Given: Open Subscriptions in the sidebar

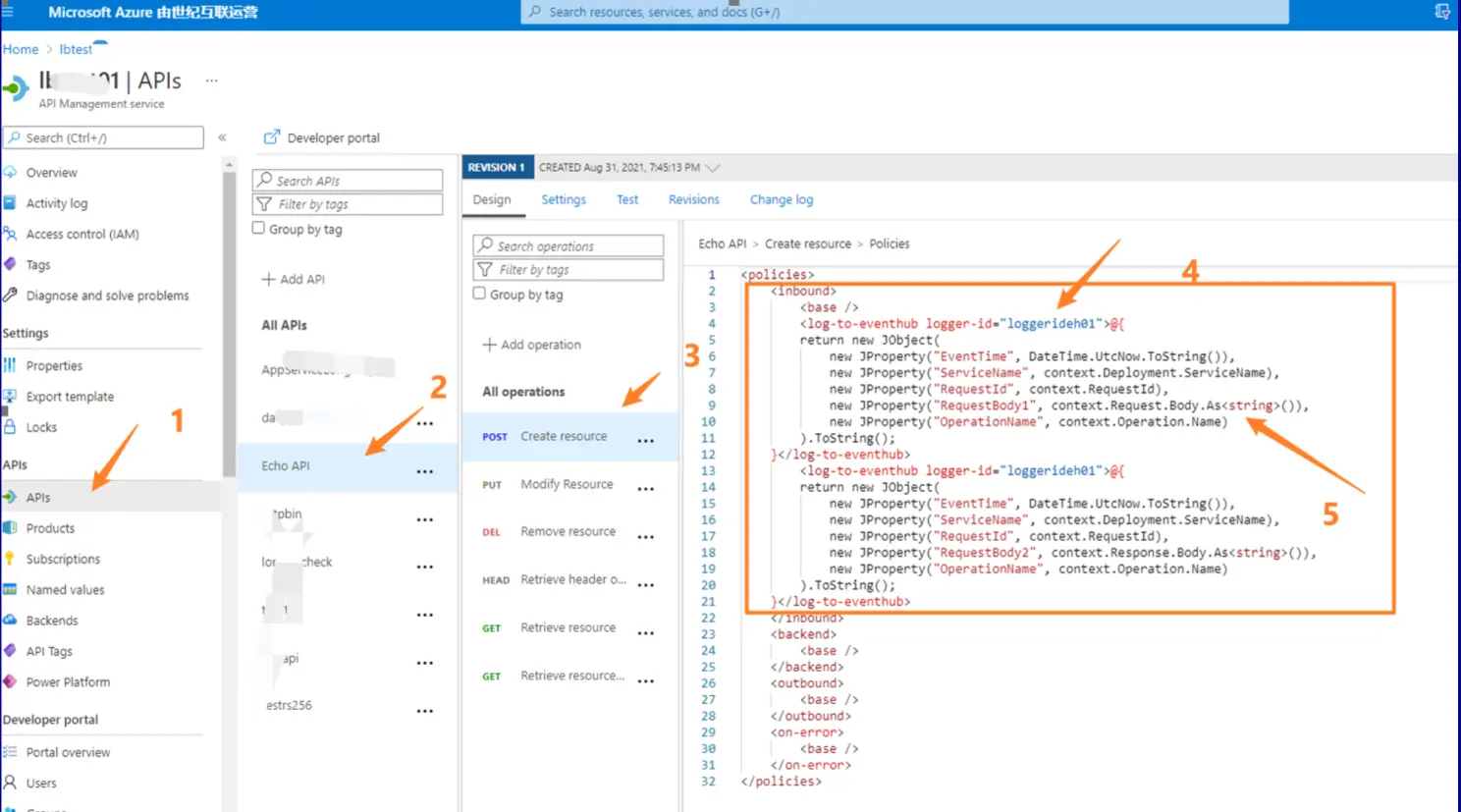Looking at the screenshot, I should 63,559.
